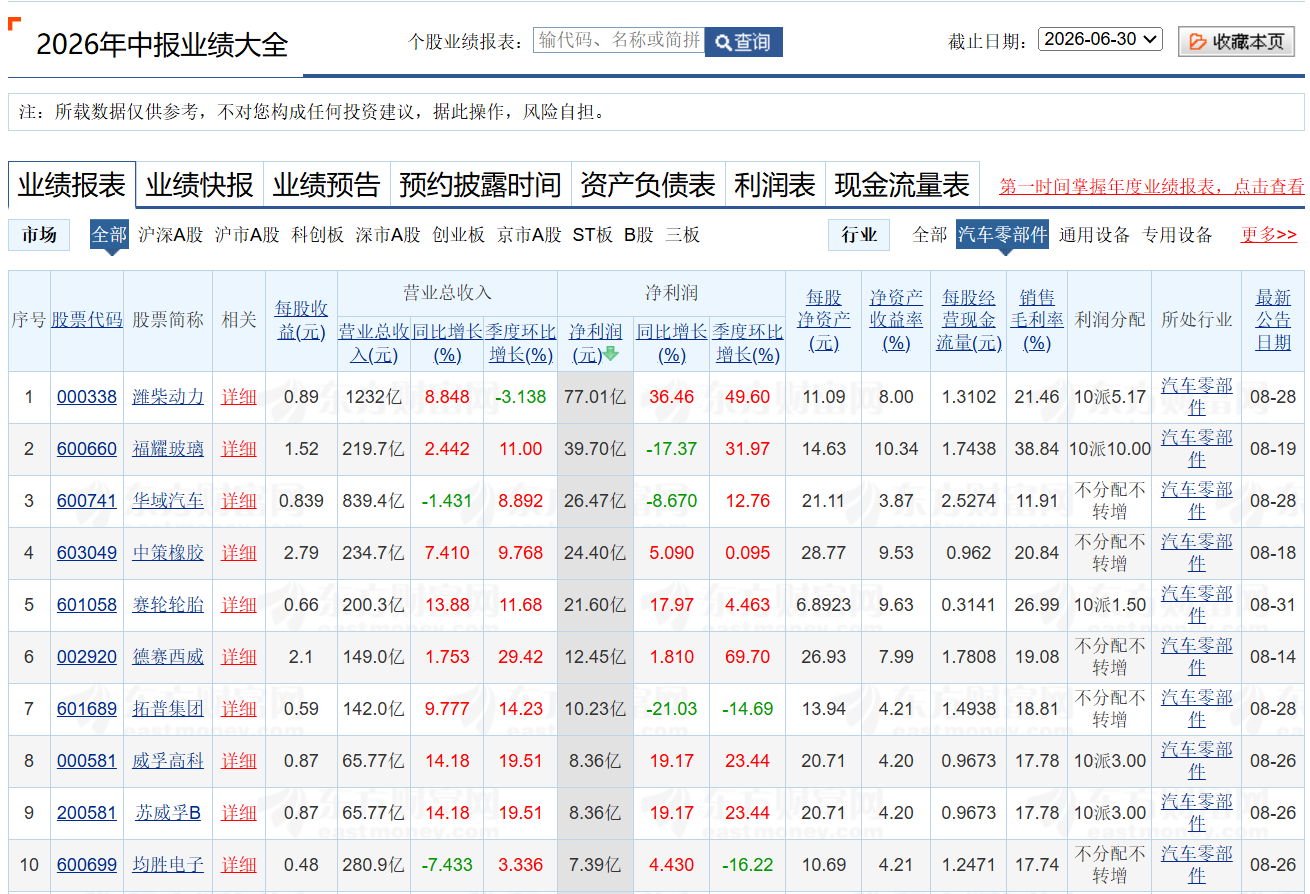The image size is (1310, 894).
Task: Sort by revenue 同比增长(%) header
Action: click(x=447, y=342)
